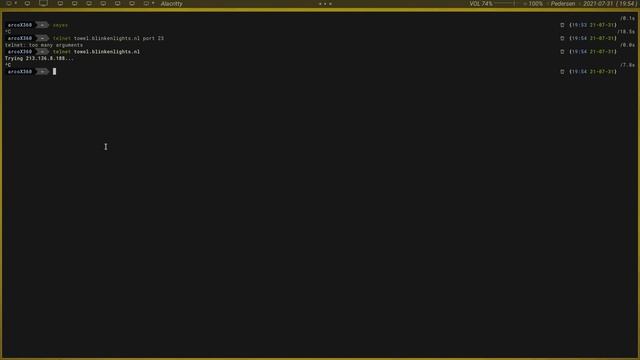Click the 'port 23' argument text
The height and width of the screenshot is (360, 640).
[x=153, y=38]
